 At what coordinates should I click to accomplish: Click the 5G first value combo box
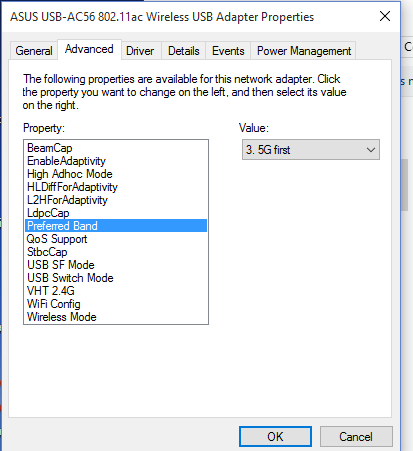311,150
